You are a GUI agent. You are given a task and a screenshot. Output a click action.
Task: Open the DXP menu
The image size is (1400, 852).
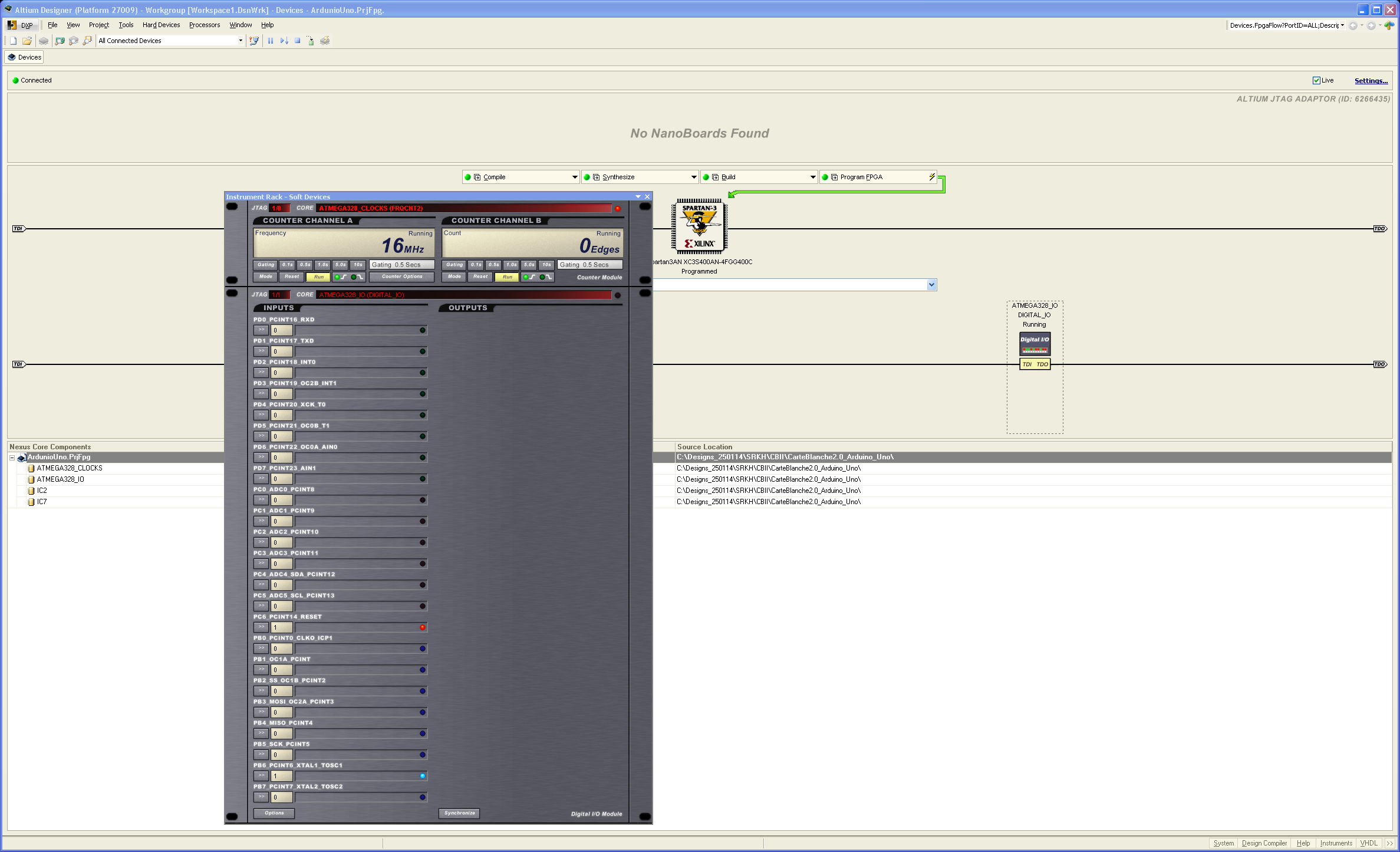click(x=21, y=25)
